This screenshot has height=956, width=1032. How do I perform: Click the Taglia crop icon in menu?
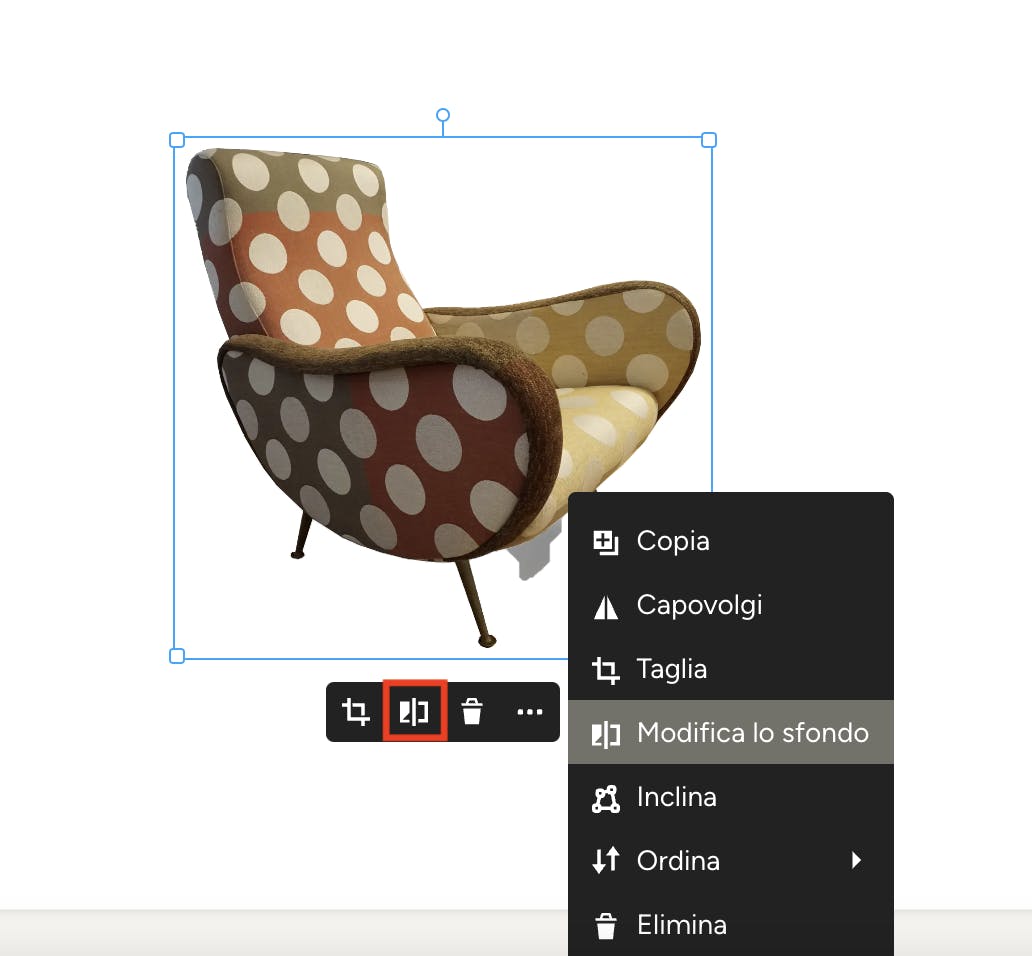[x=606, y=670]
